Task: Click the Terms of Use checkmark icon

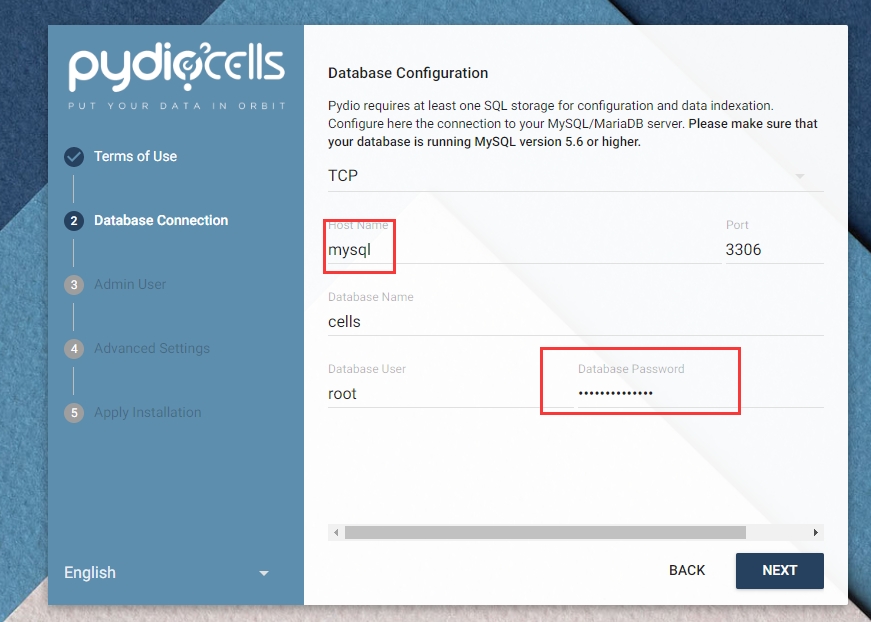Action: (x=74, y=157)
